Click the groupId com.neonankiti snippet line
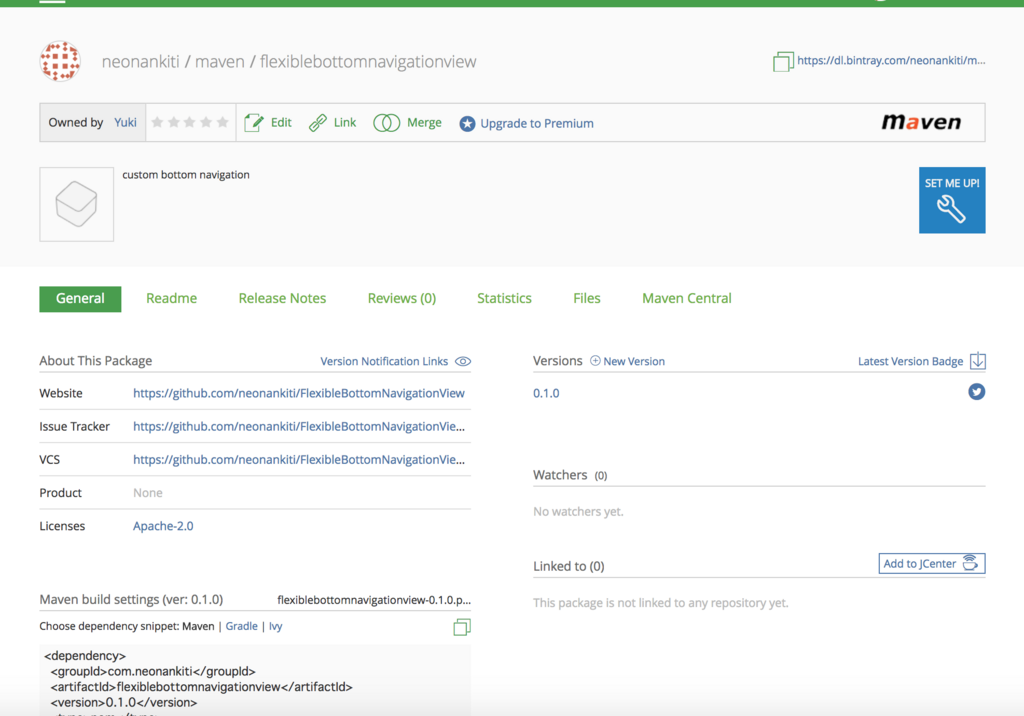This screenshot has height=716, width=1024. pos(153,671)
